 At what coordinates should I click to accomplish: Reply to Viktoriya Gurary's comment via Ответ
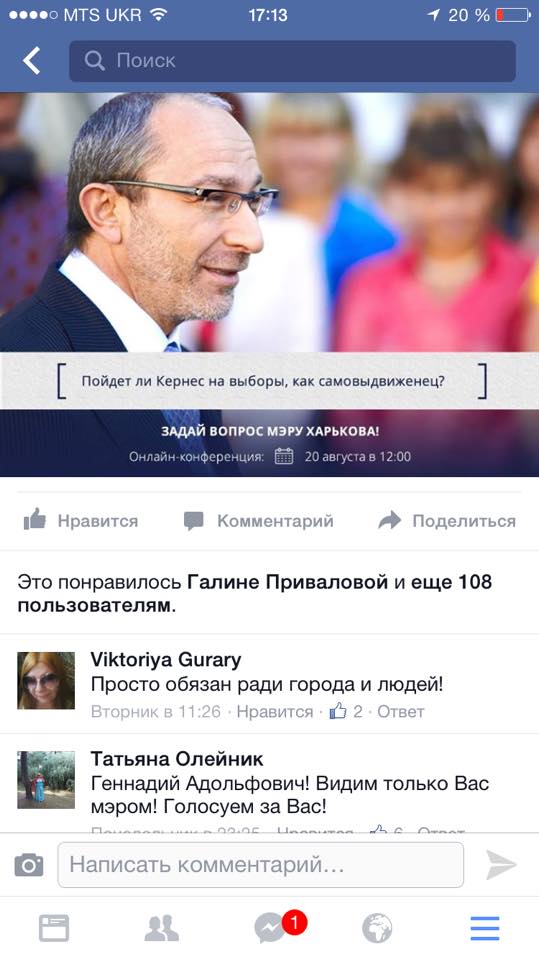(x=401, y=711)
